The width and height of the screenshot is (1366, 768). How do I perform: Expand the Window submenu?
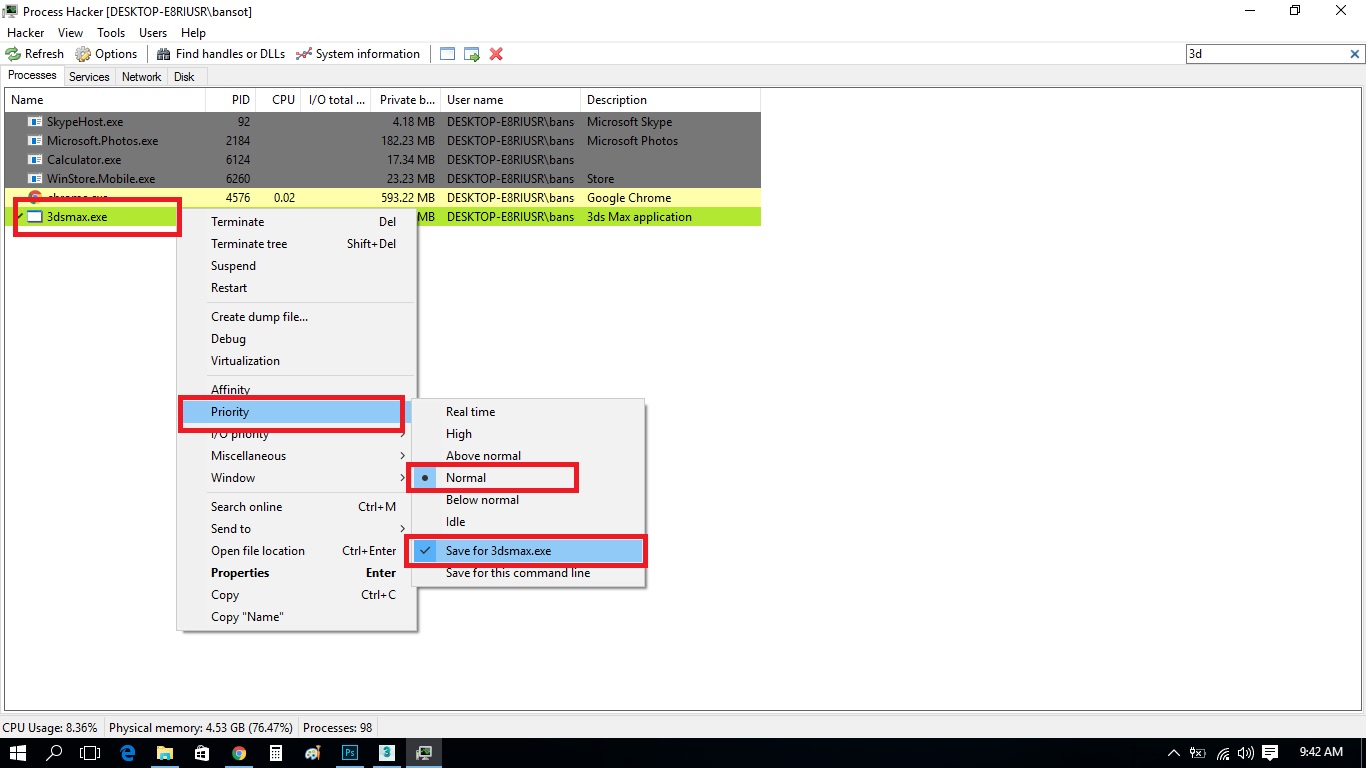pos(297,478)
